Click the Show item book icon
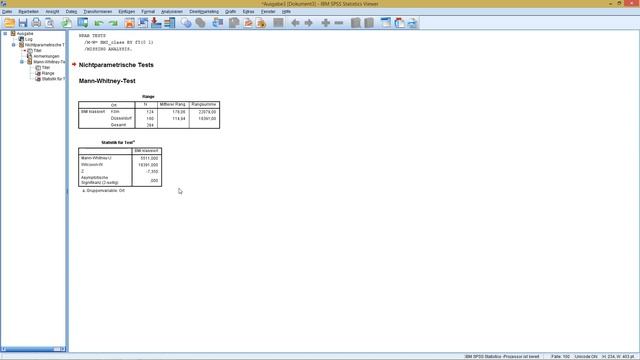Viewport: 640px width, 360px height. [356, 23]
